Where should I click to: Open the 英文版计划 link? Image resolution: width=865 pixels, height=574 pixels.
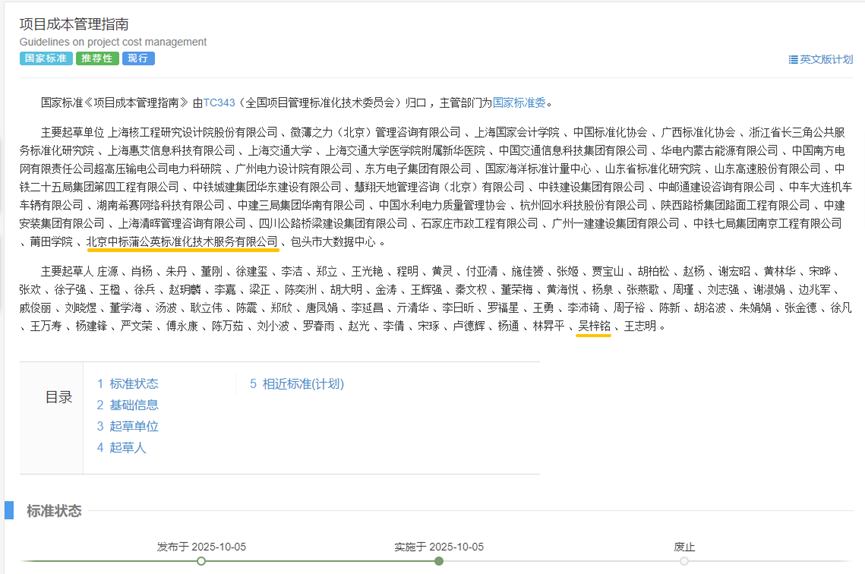point(826,60)
